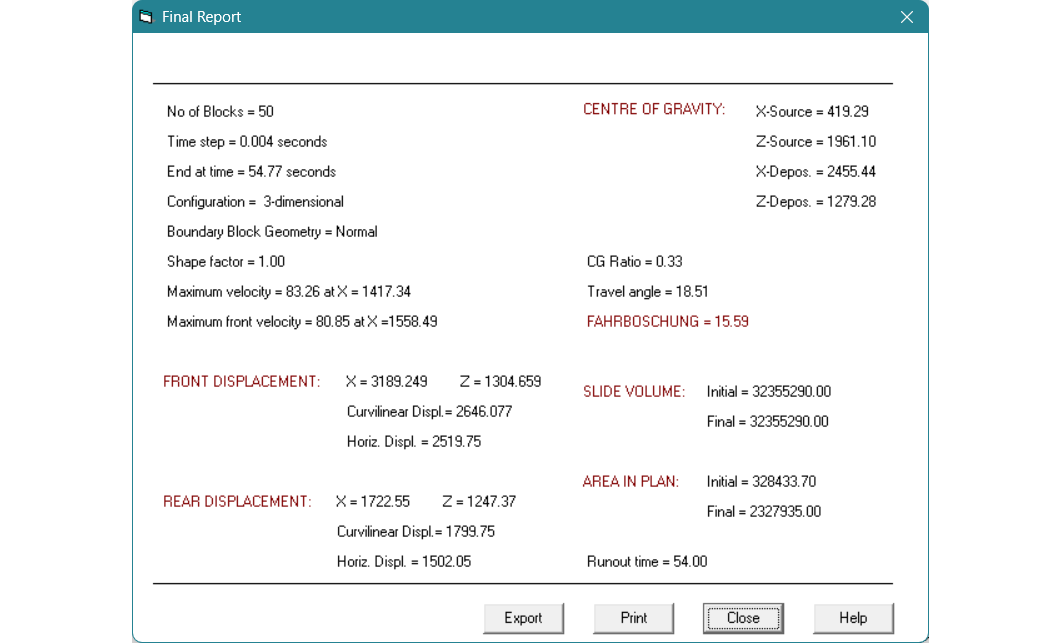This screenshot has width=1062, height=643.
Task: Click 'Z-Depos. = 1279.28' value
Action: [x=815, y=202]
